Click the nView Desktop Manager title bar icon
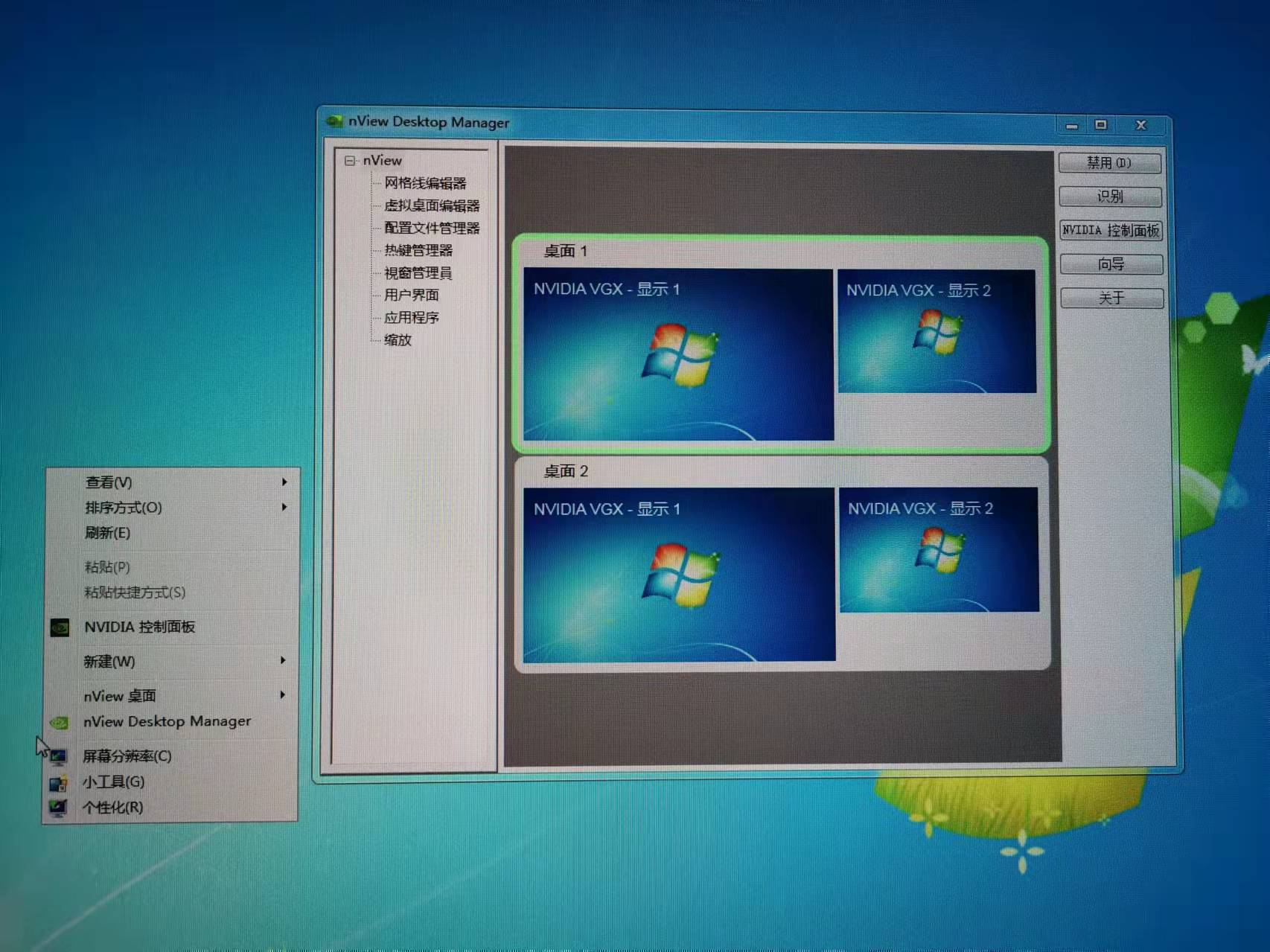This screenshot has height=952, width=1270. point(334,121)
